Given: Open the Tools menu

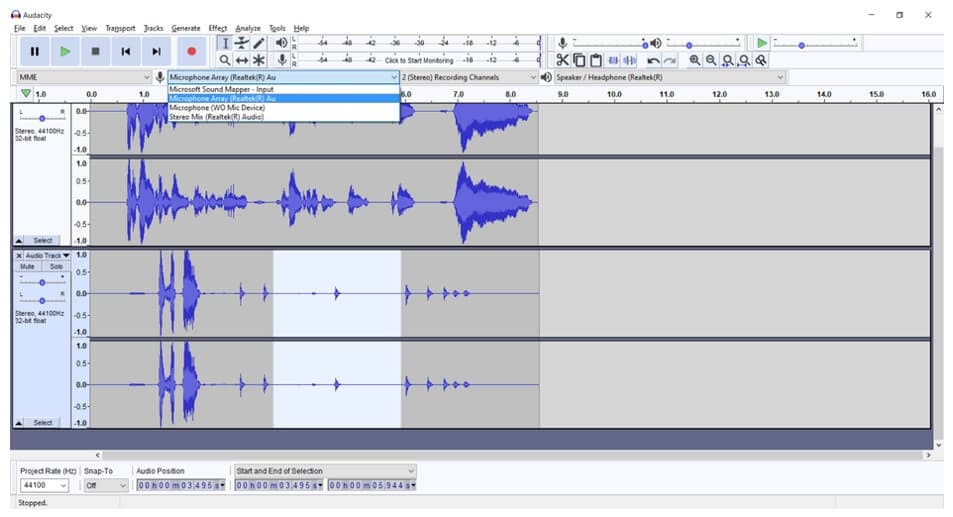Looking at the screenshot, I should pos(277,28).
